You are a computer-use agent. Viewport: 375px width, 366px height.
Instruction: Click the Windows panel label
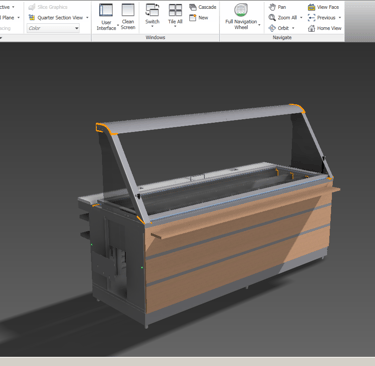(155, 38)
